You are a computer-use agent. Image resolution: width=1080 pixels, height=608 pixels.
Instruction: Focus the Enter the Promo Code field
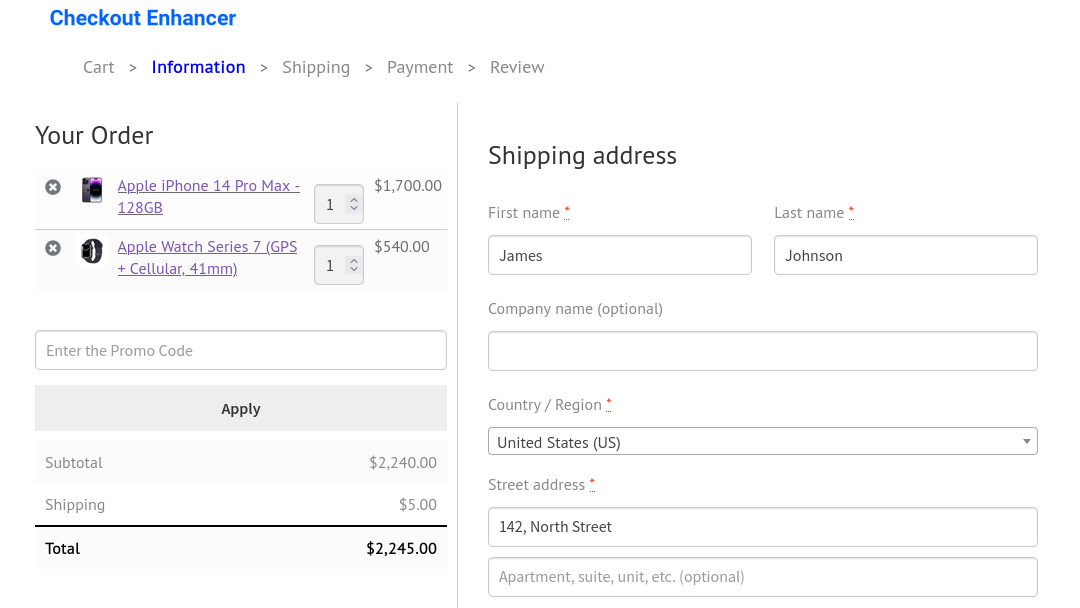coord(241,350)
